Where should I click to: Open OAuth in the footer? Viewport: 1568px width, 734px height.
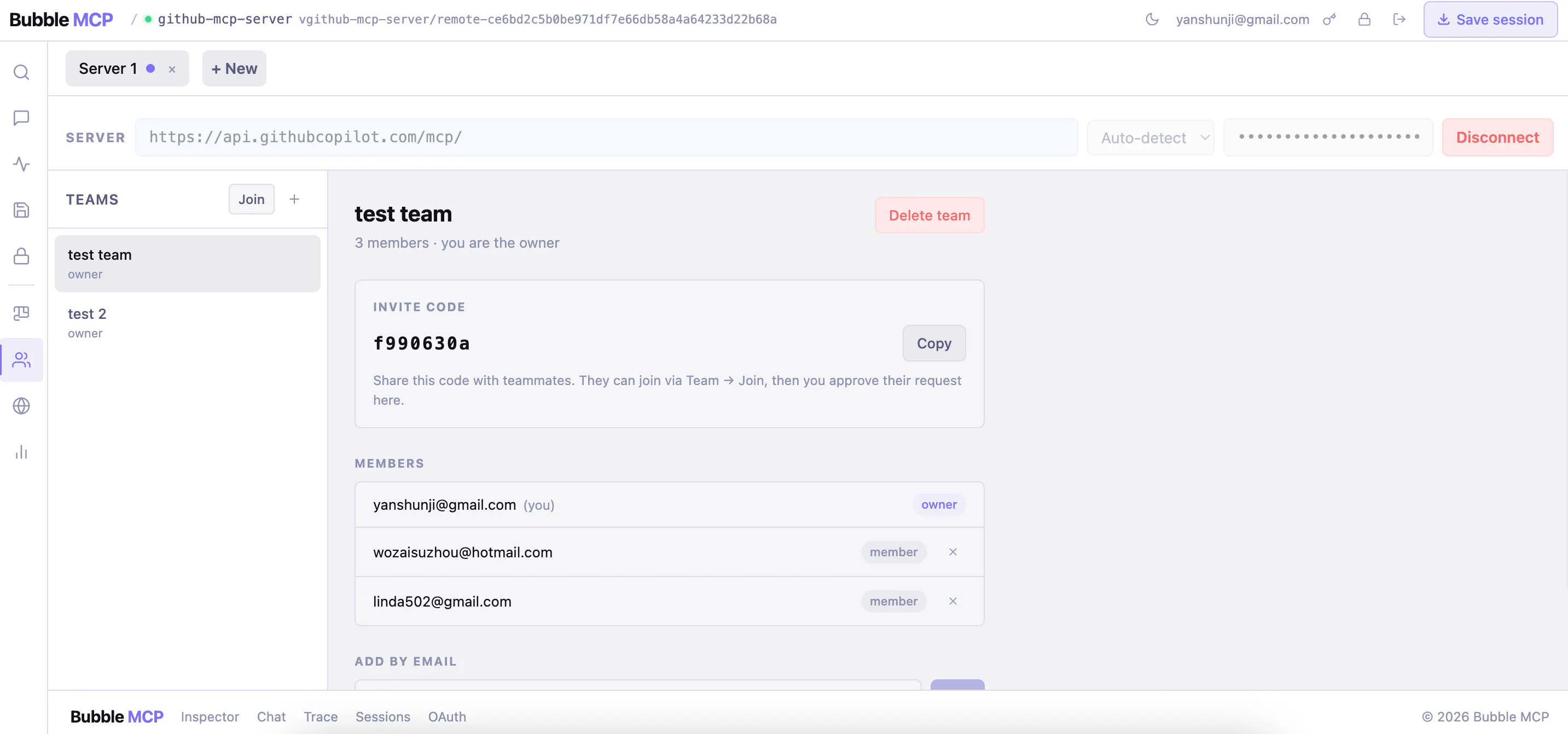coord(447,716)
